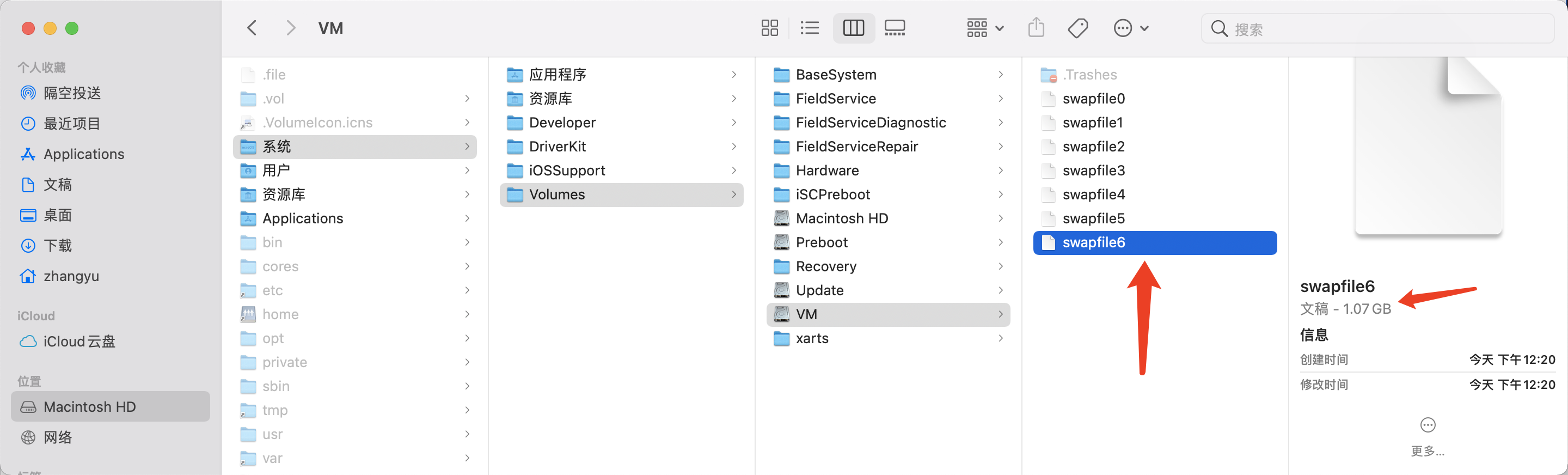The width and height of the screenshot is (1568, 475).
Task: Click the Update volume disk icon
Action: (782, 290)
